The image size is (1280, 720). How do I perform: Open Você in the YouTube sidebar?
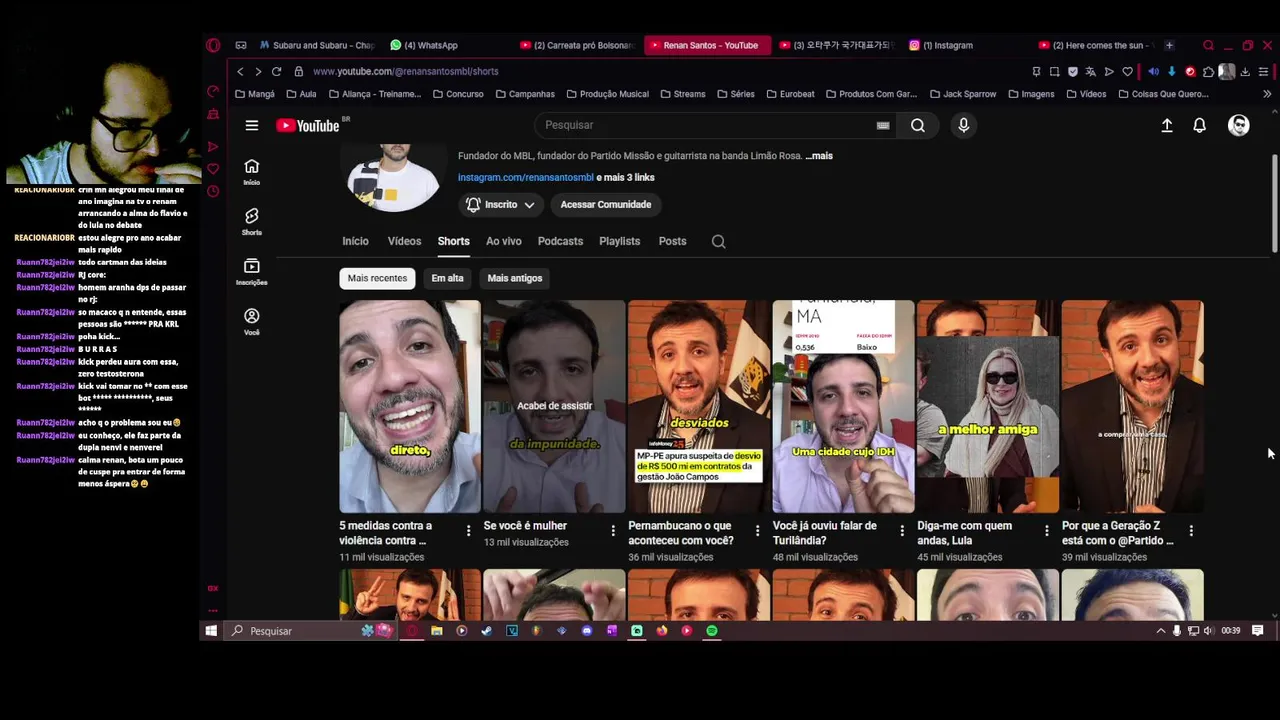(252, 321)
